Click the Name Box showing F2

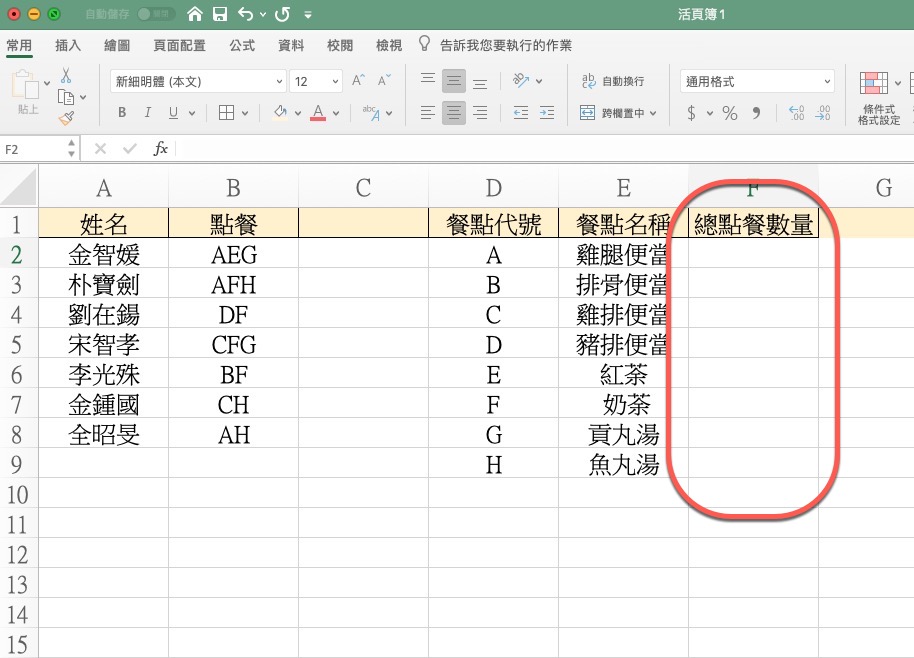click(33, 149)
